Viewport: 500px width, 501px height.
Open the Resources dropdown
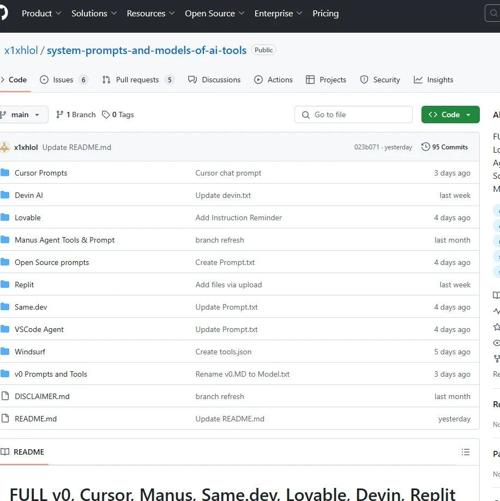[150, 13]
